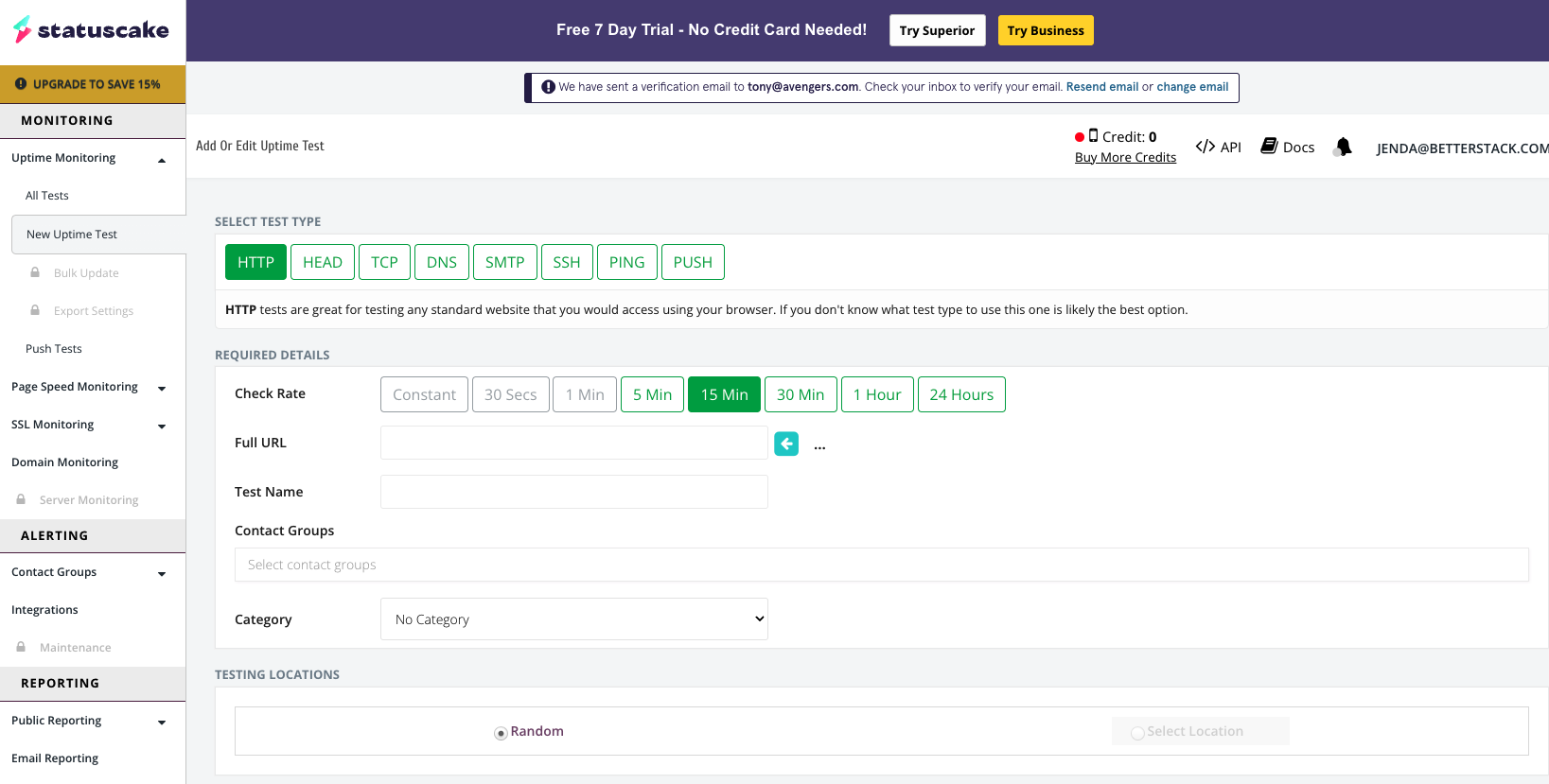Choose the Select Location radio option

click(x=1137, y=733)
